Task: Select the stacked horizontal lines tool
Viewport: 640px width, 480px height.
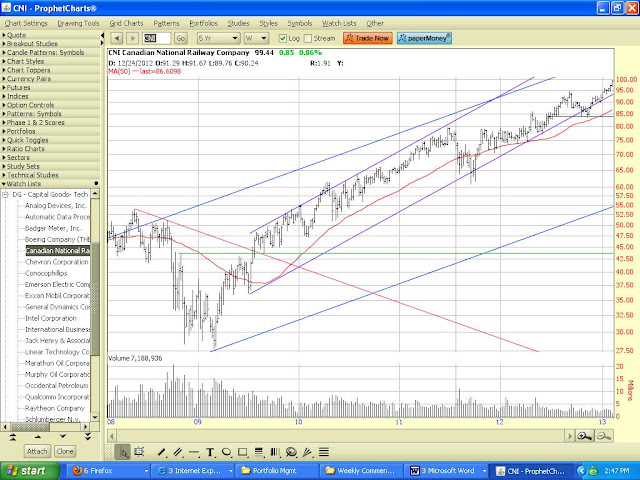Action: [324, 452]
